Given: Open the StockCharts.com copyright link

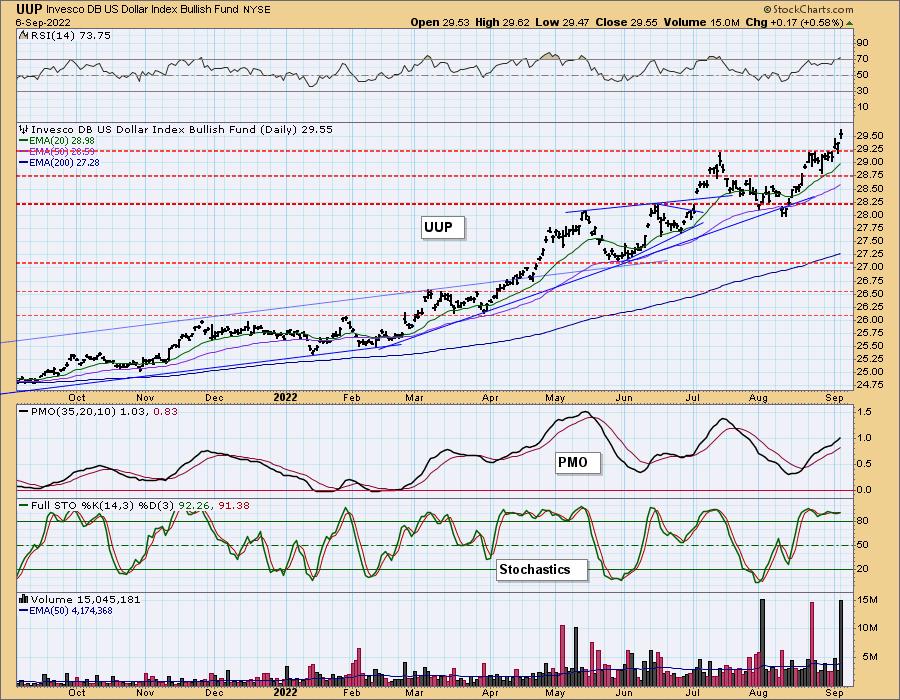Looking at the screenshot, I should point(809,10).
